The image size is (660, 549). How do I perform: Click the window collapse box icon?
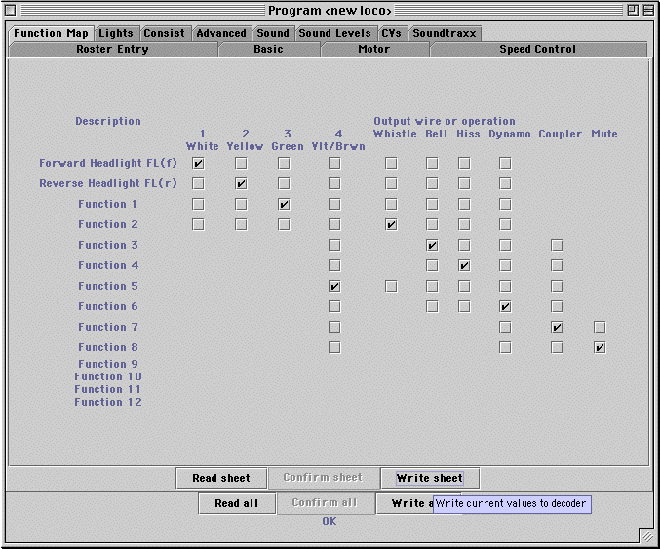coord(648,10)
